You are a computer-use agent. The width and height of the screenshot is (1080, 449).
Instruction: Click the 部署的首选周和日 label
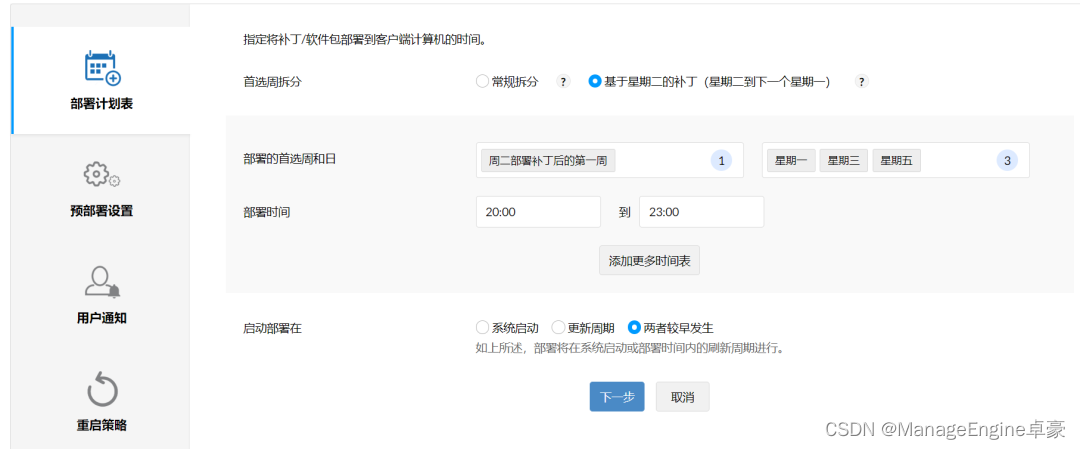(290, 158)
